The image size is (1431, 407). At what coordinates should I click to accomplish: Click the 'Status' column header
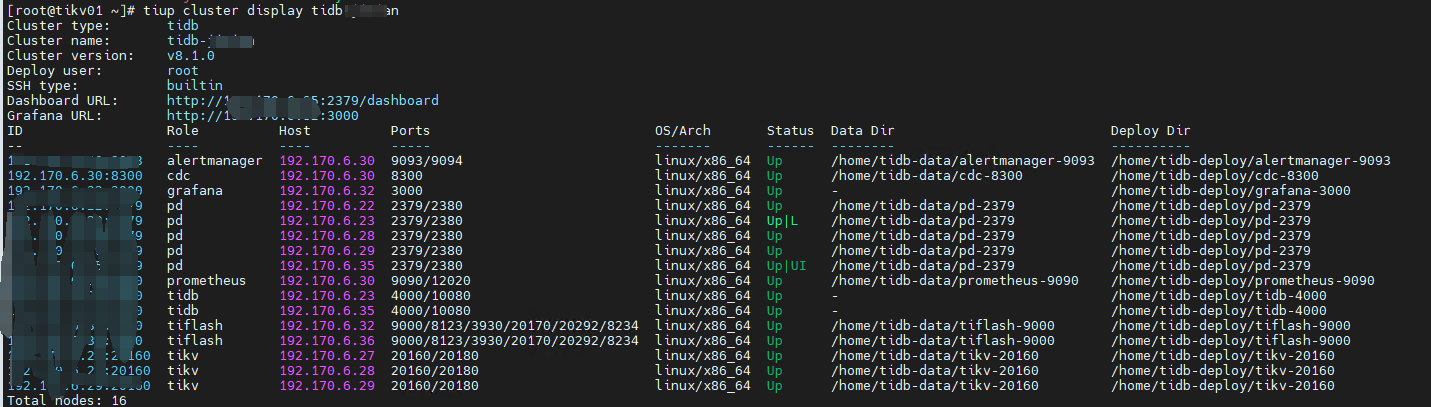coord(790,131)
